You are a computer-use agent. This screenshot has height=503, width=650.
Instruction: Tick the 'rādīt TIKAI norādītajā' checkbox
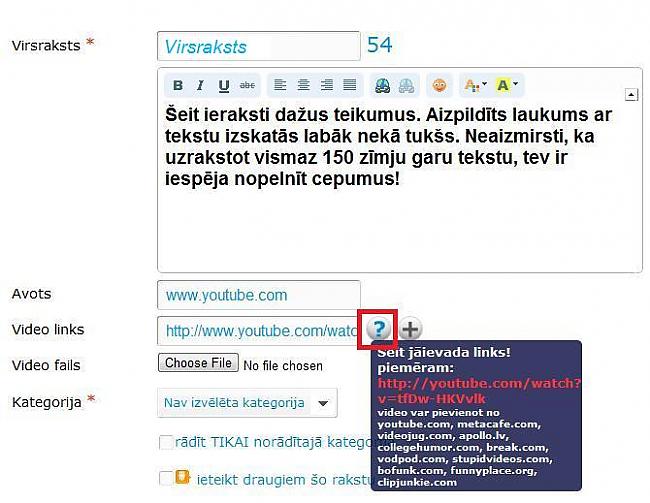166,442
